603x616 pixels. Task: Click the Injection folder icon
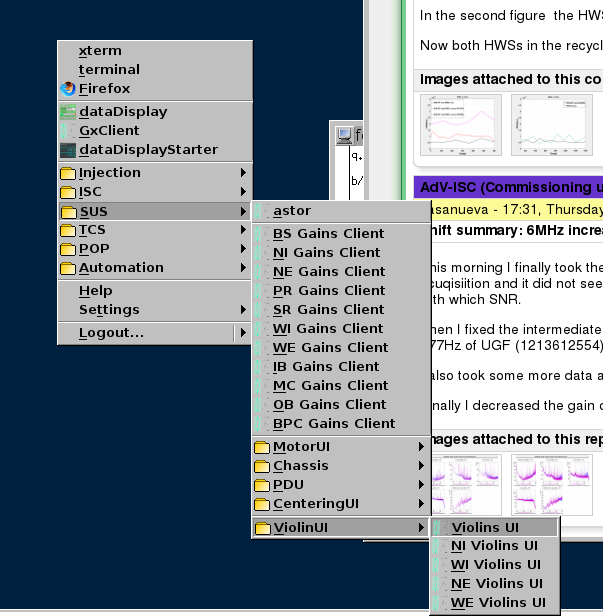click(68, 173)
